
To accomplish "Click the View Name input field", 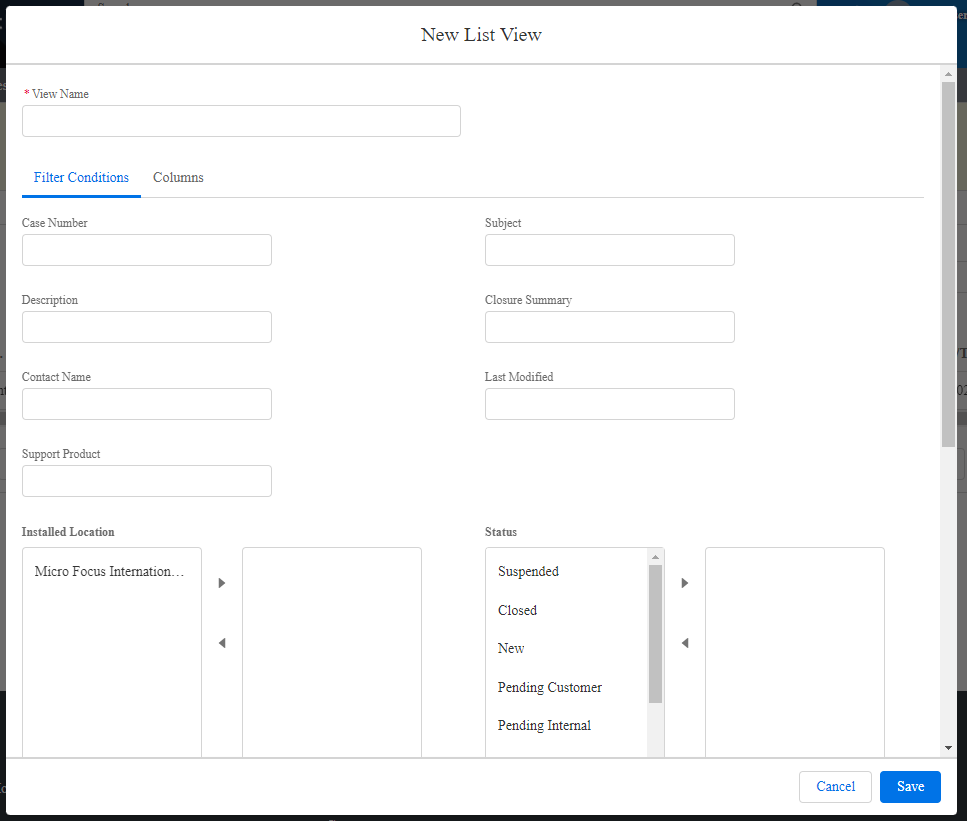I will [x=241, y=121].
